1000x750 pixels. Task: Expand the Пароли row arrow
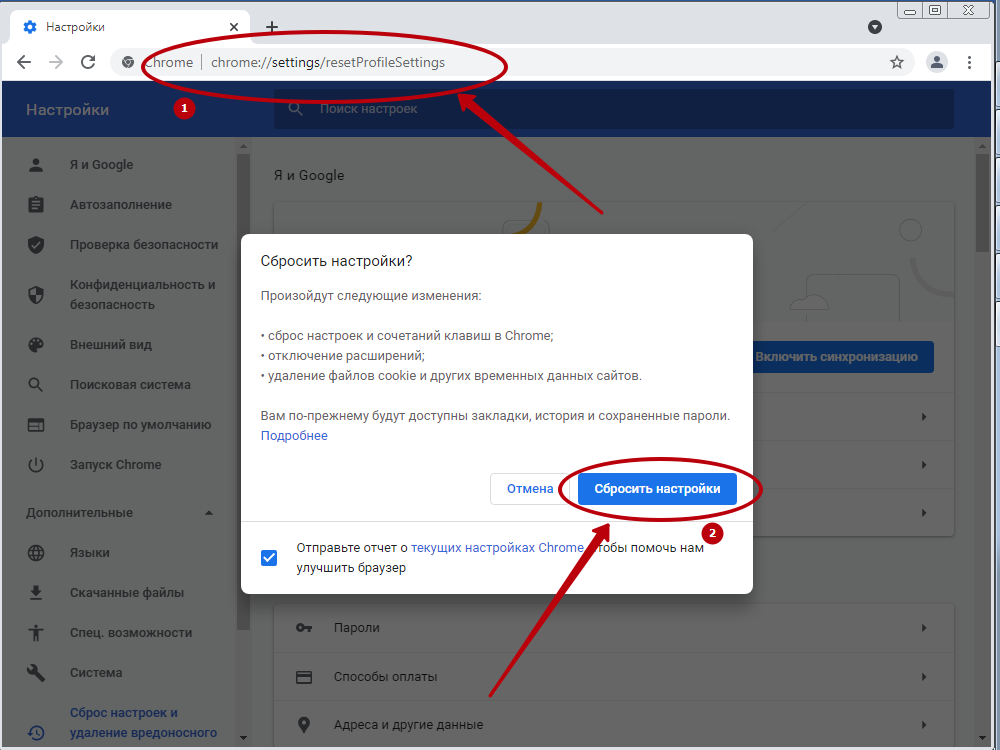(923, 628)
